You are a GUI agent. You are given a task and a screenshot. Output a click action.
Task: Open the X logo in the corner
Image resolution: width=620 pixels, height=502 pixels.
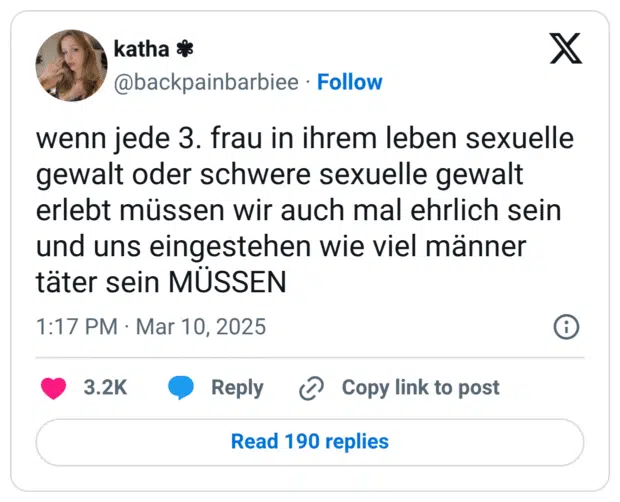click(x=566, y=49)
